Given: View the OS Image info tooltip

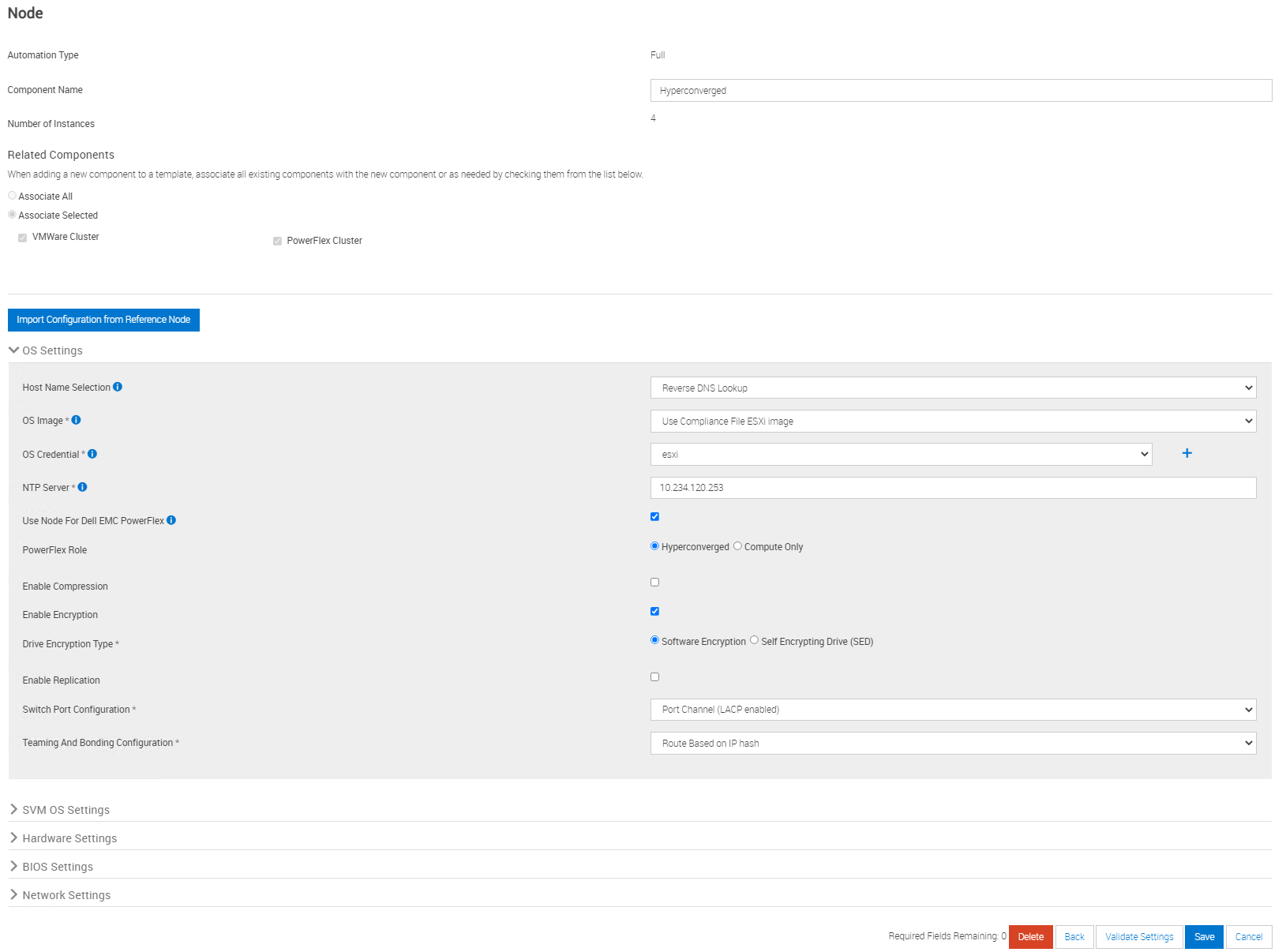Looking at the screenshot, I should [76, 420].
